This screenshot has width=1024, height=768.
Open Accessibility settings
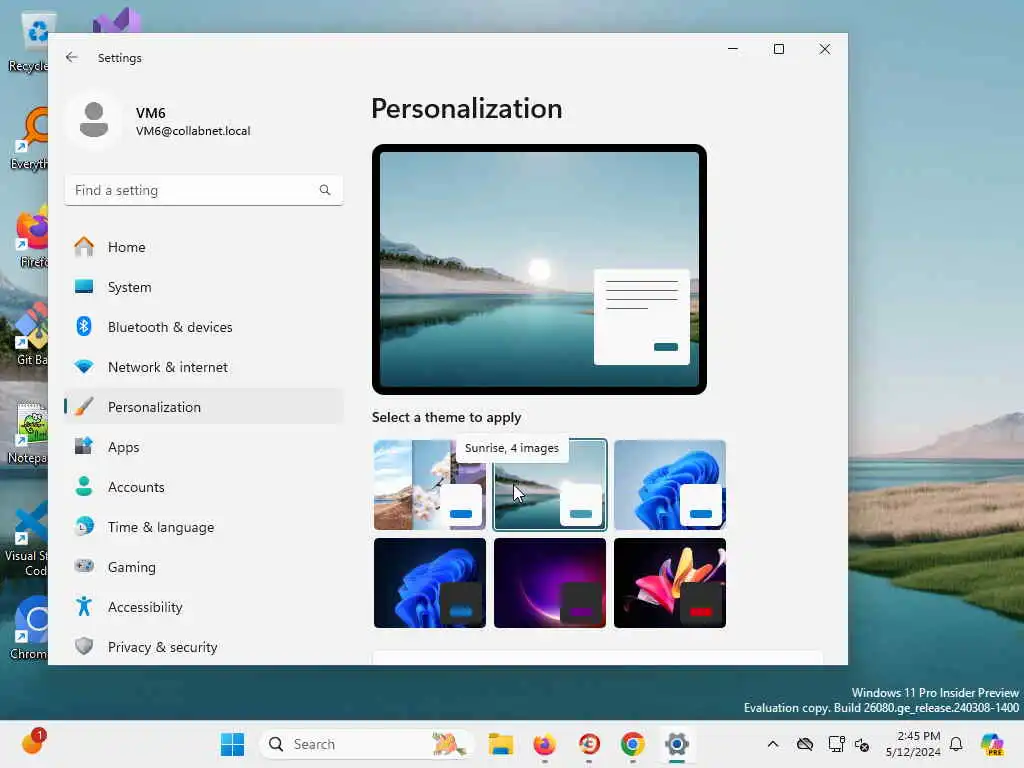(x=204, y=607)
